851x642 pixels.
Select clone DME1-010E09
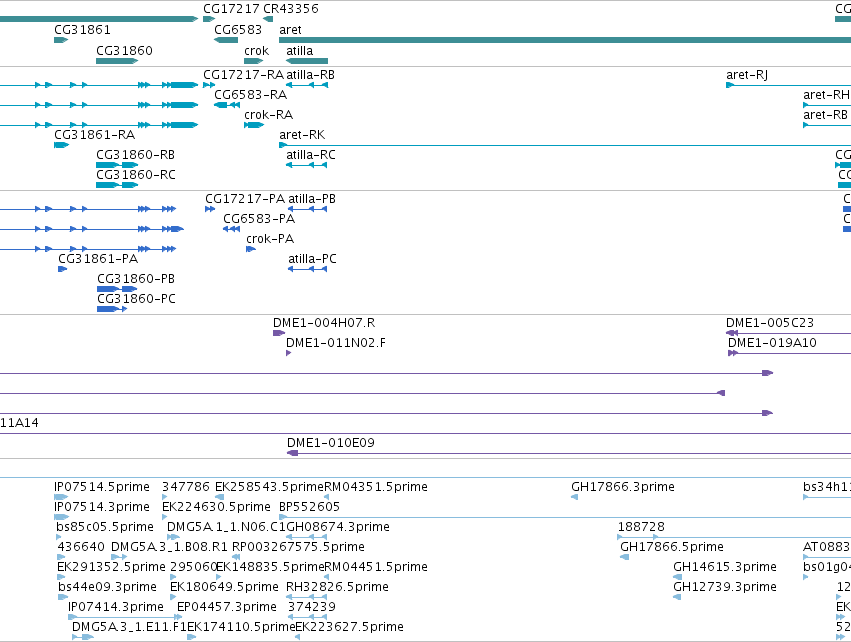coord(569,453)
